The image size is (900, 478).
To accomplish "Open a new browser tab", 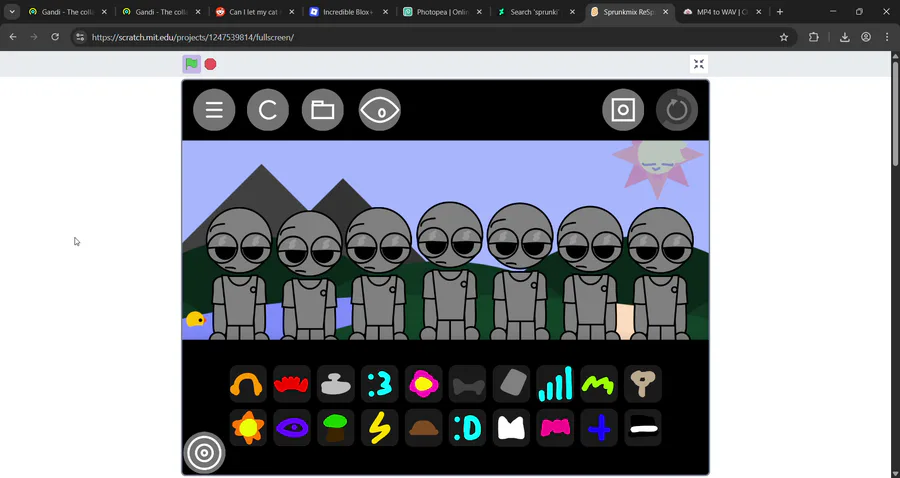I will 779,11.
